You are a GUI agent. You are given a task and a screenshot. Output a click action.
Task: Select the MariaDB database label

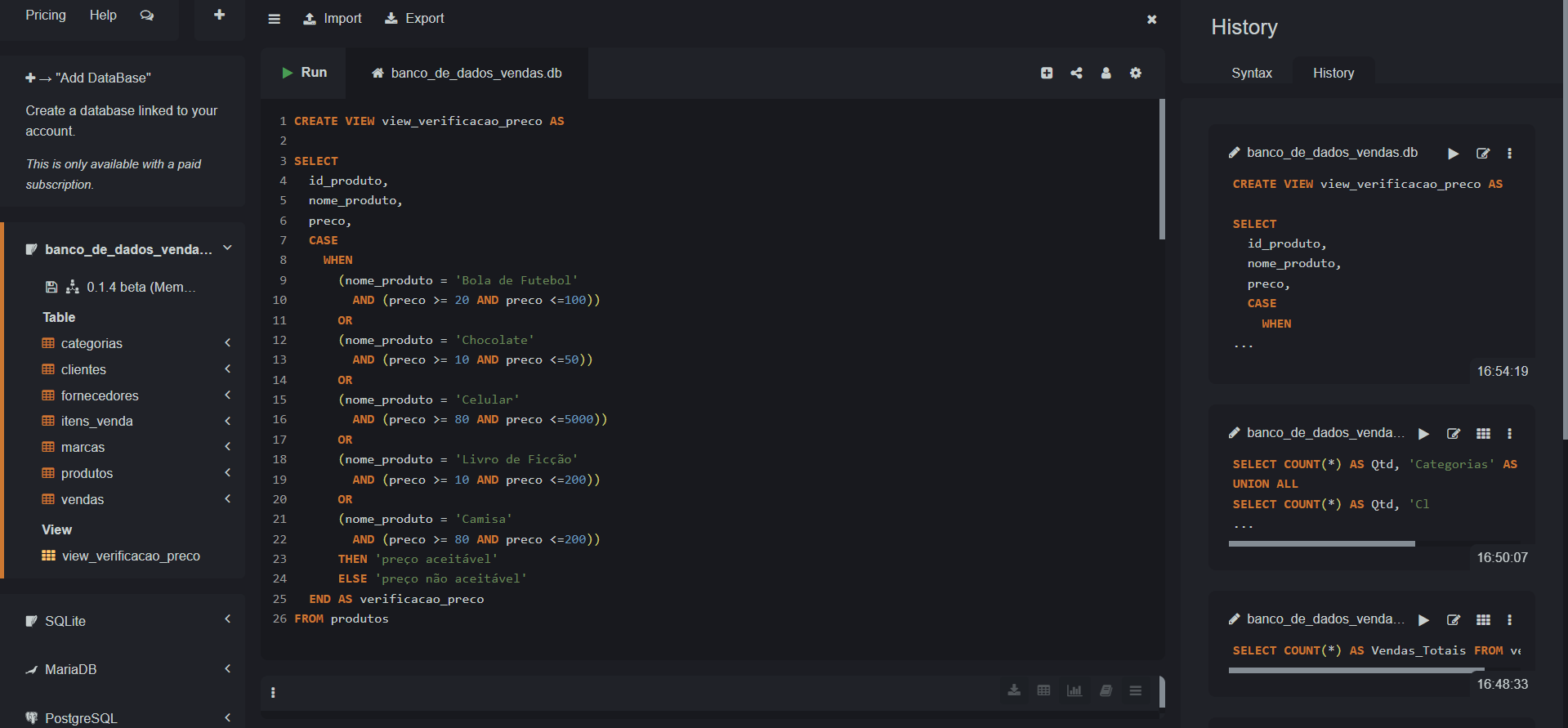[71, 670]
